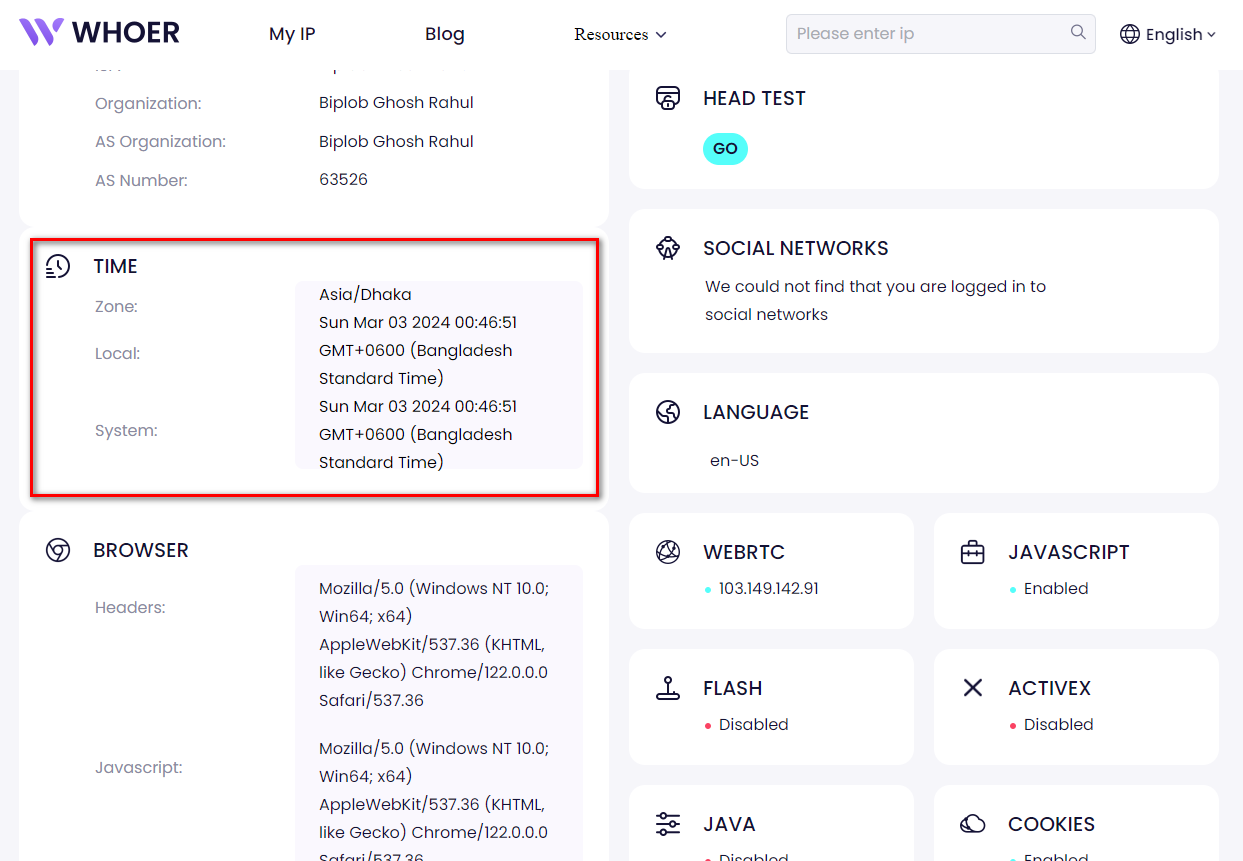This screenshot has width=1243, height=861.
Task: Click the globe language icon
Action: (x=1129, y=34)
